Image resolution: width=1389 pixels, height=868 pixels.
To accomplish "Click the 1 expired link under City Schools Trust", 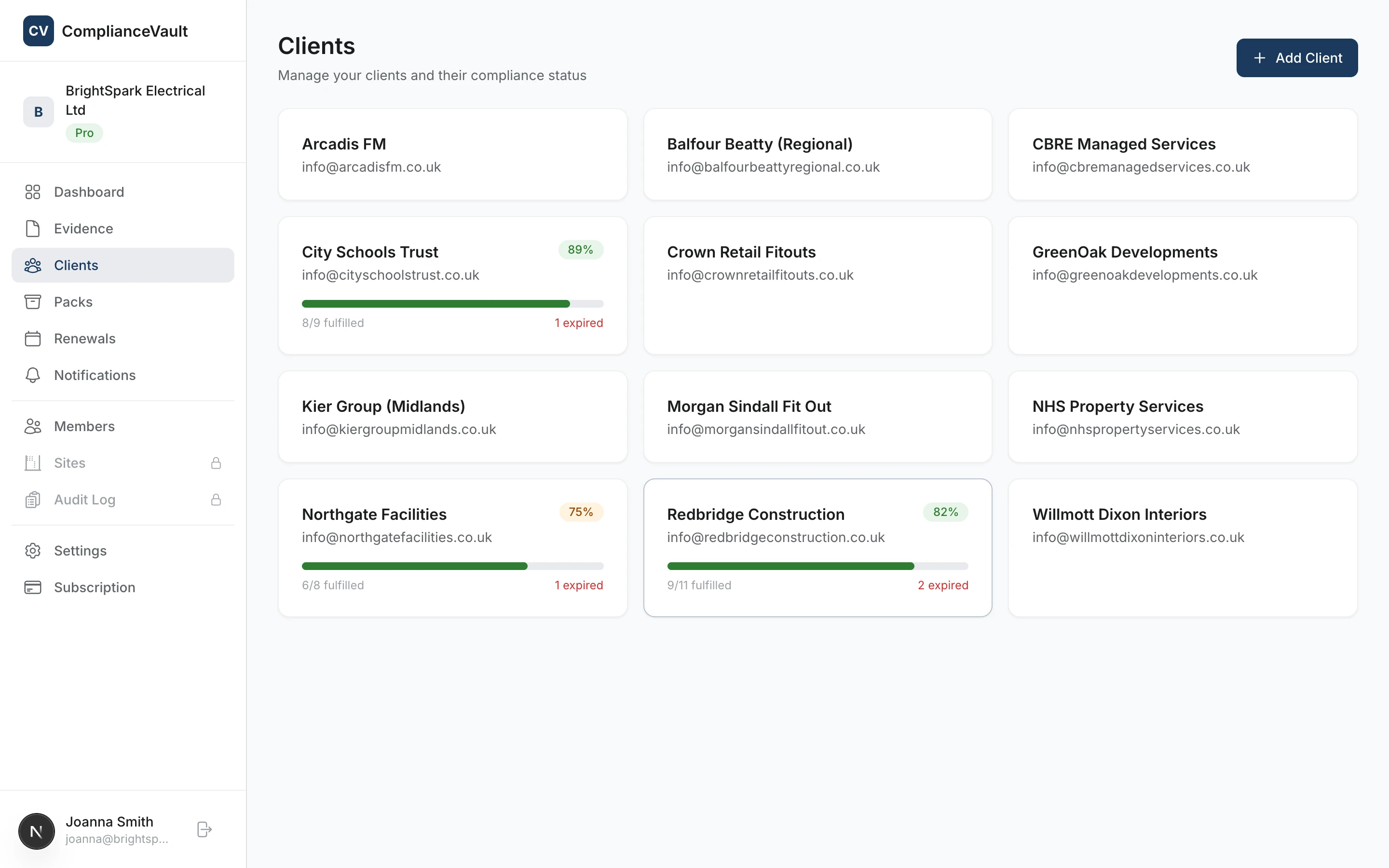I will 579,323.
